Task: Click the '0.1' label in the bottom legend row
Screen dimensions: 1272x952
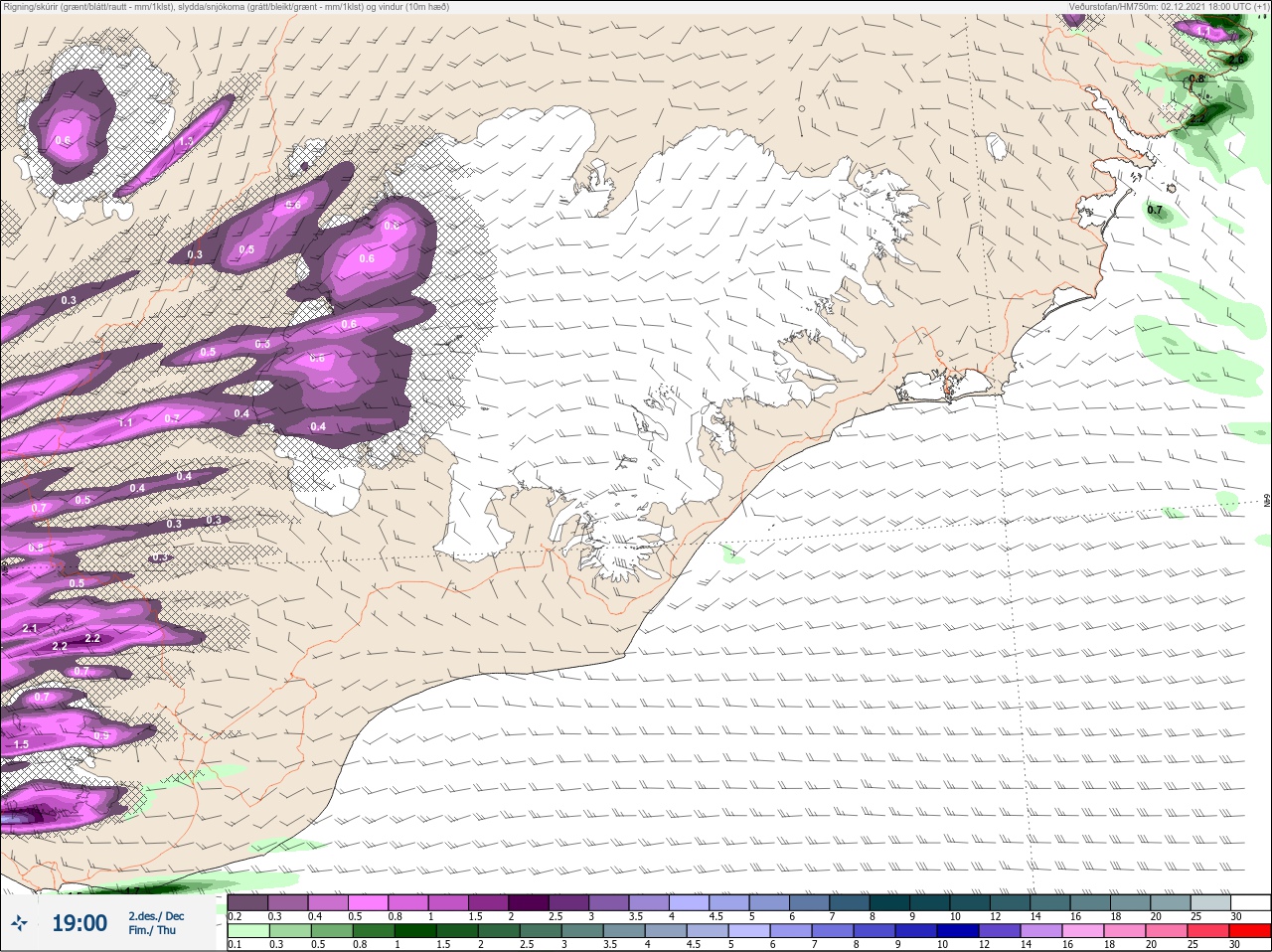Action: point(235,945)
